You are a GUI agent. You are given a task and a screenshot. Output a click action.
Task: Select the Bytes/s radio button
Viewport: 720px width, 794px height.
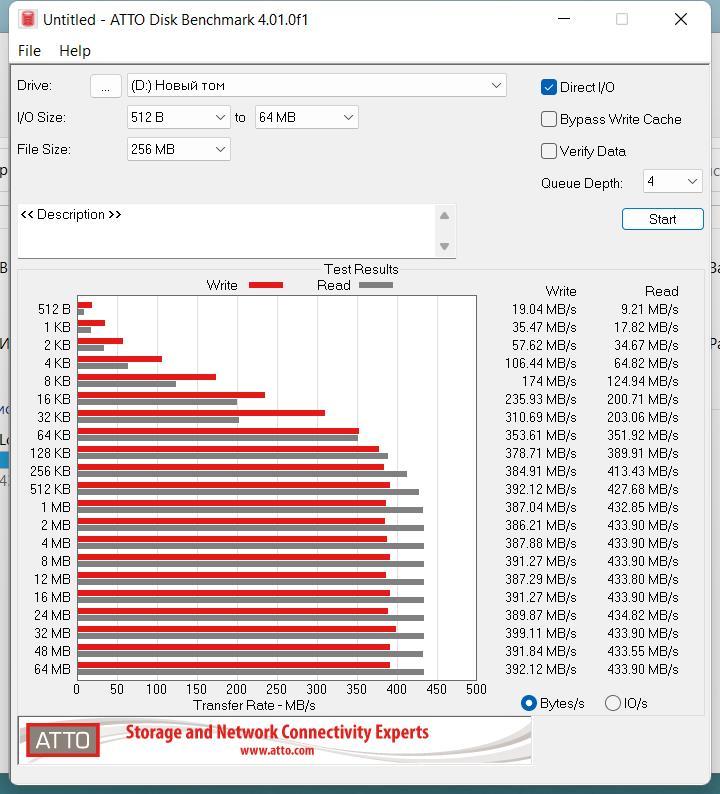pos(529,703)
